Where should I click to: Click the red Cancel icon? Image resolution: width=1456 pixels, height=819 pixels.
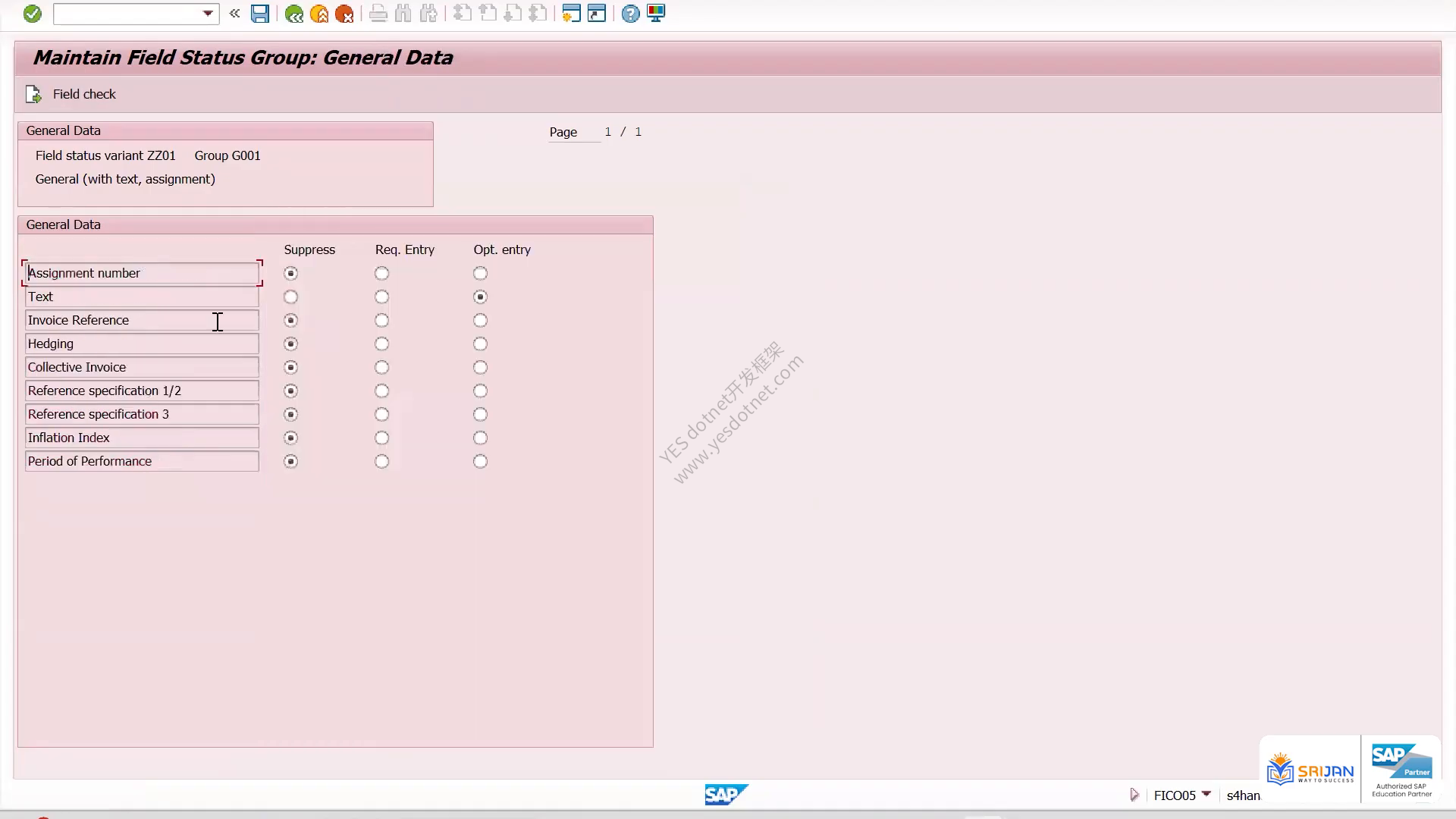click(344, 14)
